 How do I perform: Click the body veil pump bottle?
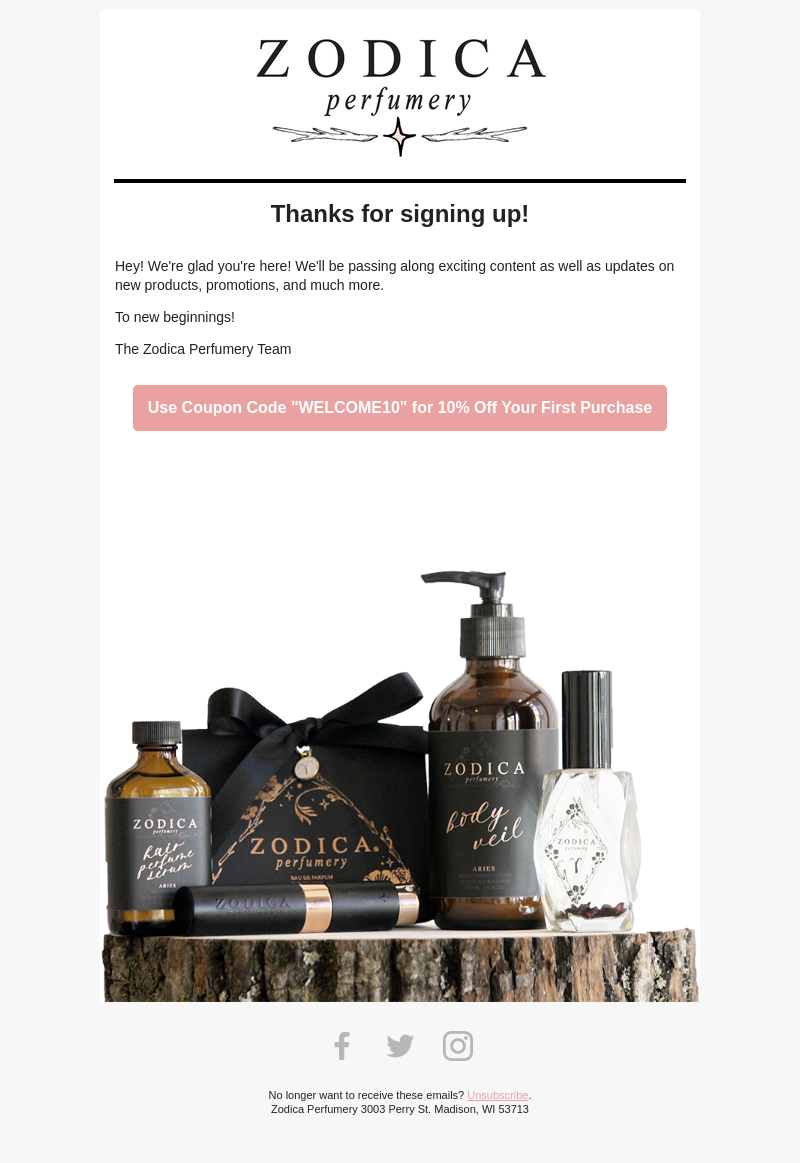(491, 749)
